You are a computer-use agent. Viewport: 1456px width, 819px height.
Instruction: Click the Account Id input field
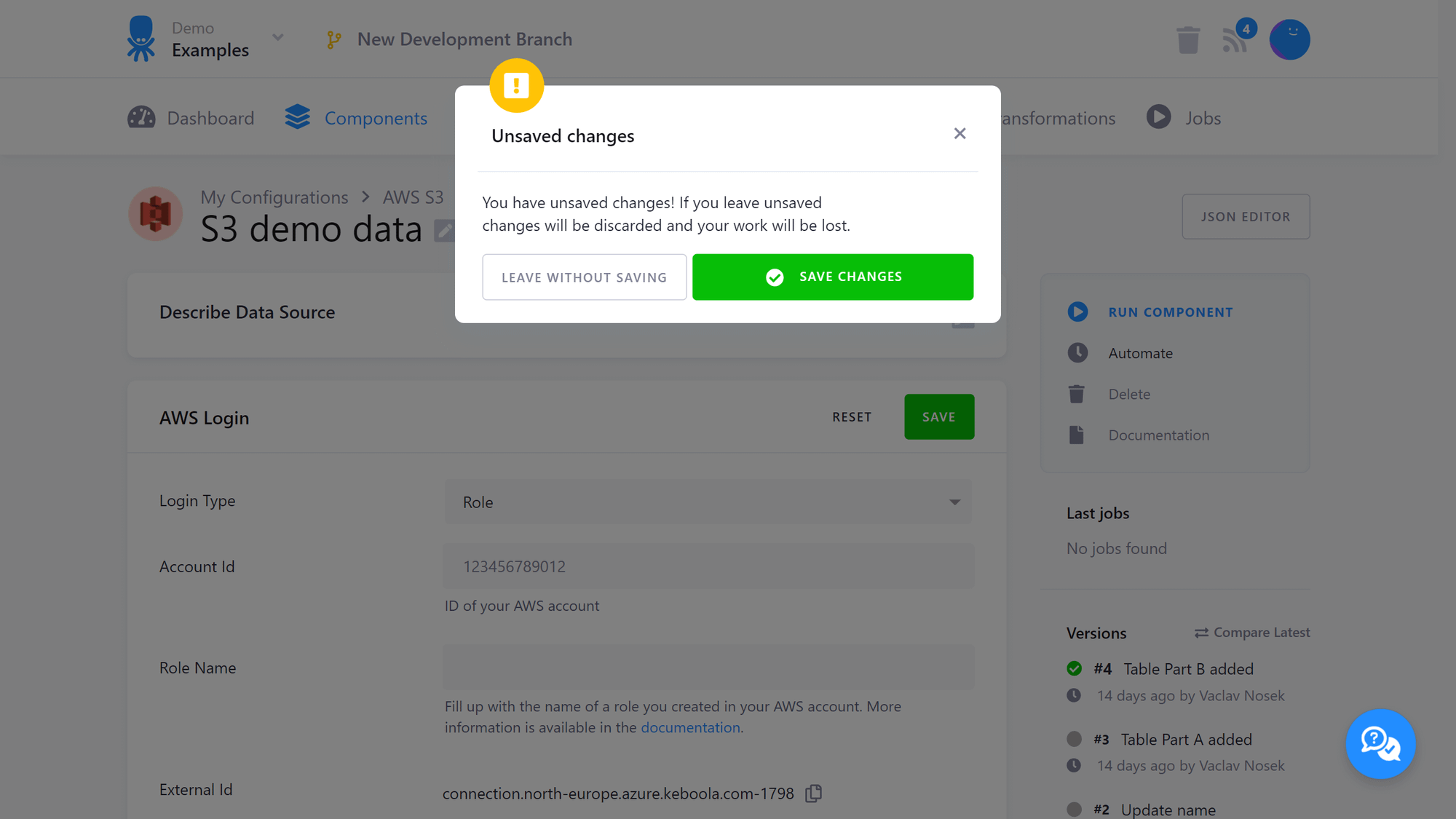point(708,566)
